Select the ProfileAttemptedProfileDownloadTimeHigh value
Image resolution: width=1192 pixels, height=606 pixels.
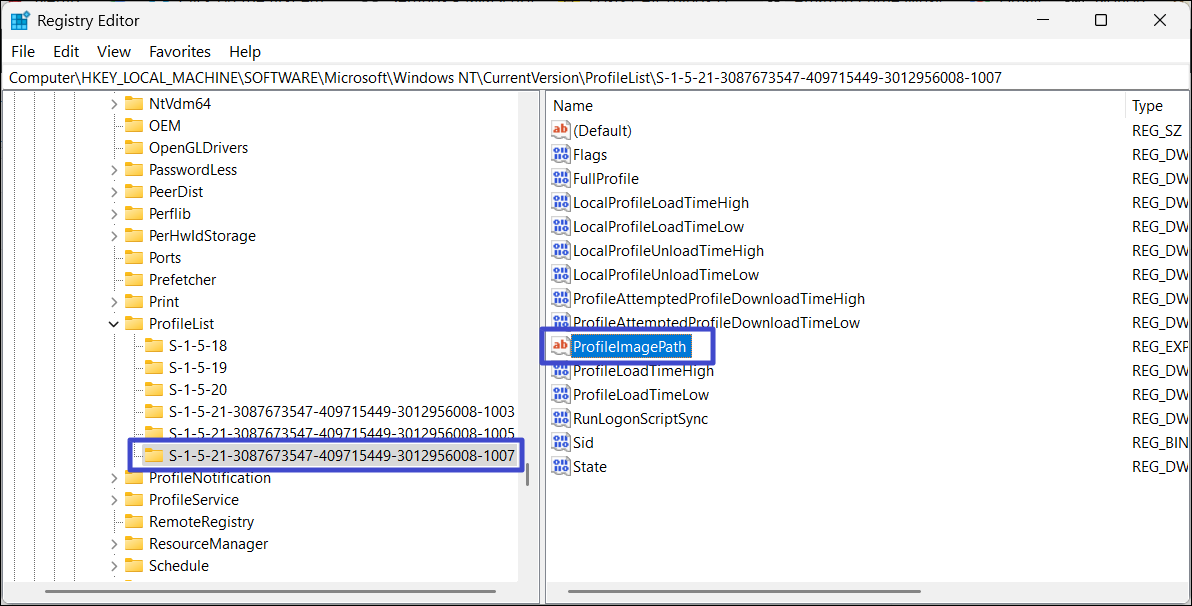pos(719,299)
